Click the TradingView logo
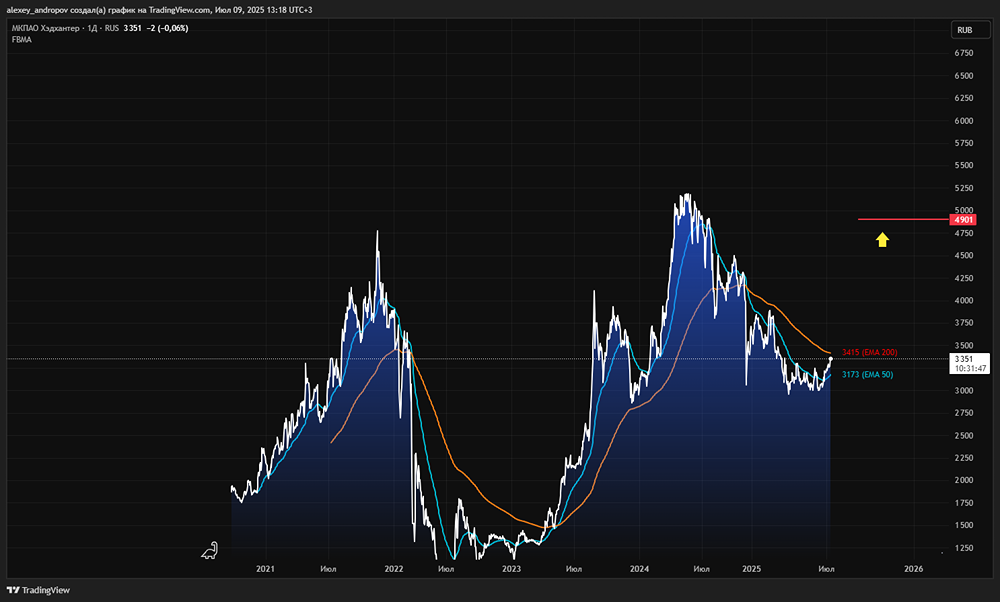 coord(38,591)
